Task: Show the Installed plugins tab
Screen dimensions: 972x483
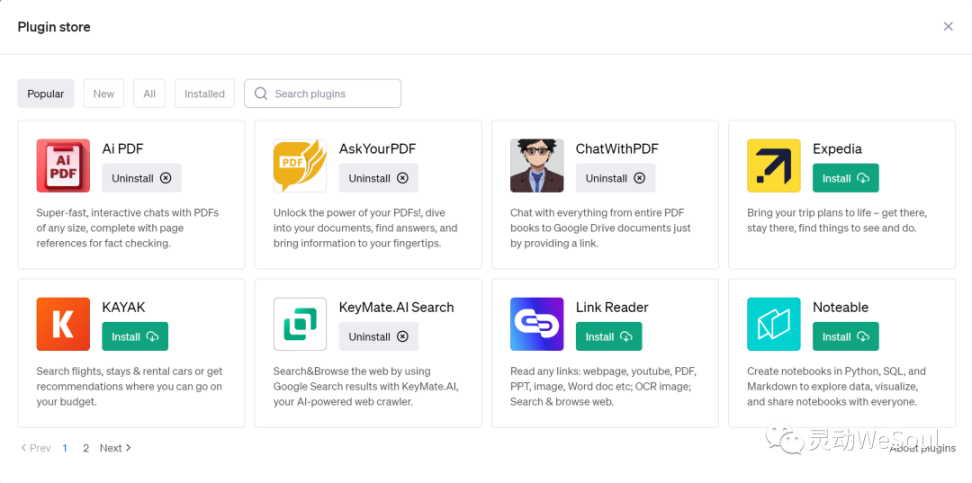Action: pyautogui.click(x=205, y=94)
